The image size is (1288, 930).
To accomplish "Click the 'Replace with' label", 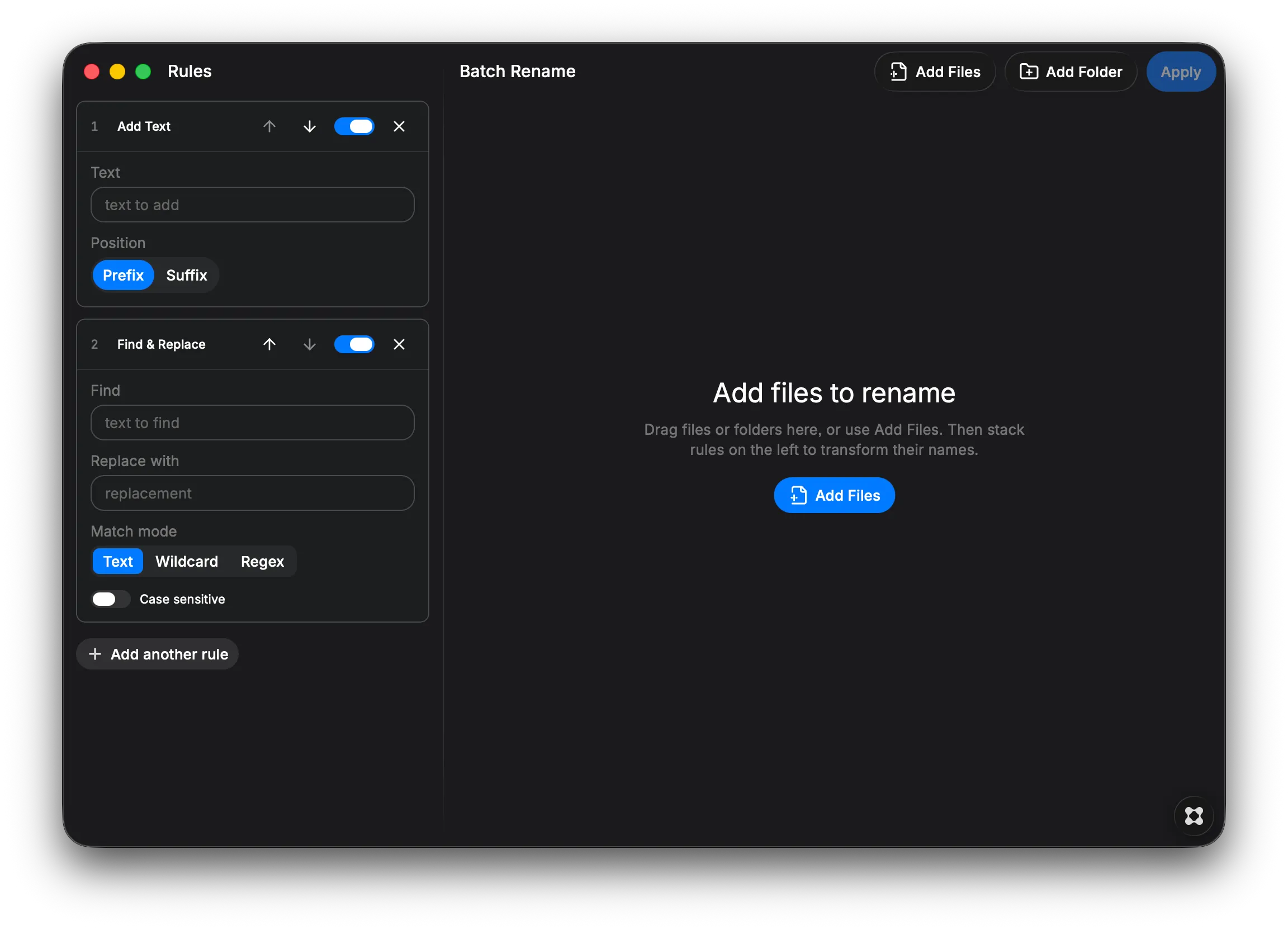I will tap(135, 461).
